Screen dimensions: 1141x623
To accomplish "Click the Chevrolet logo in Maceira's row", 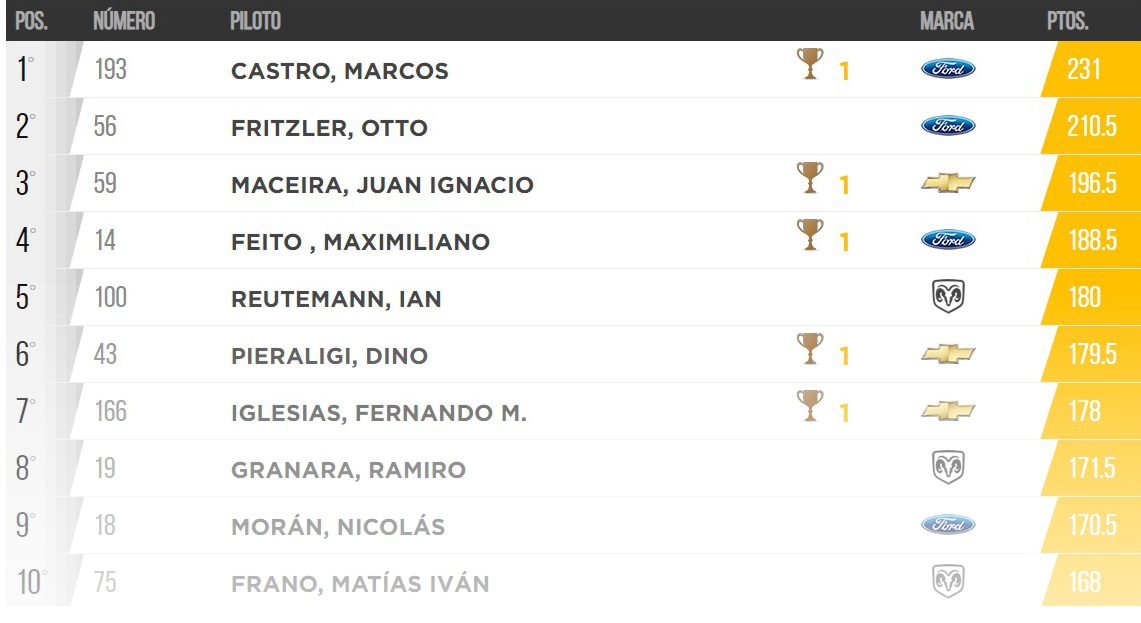I will 947,183.
